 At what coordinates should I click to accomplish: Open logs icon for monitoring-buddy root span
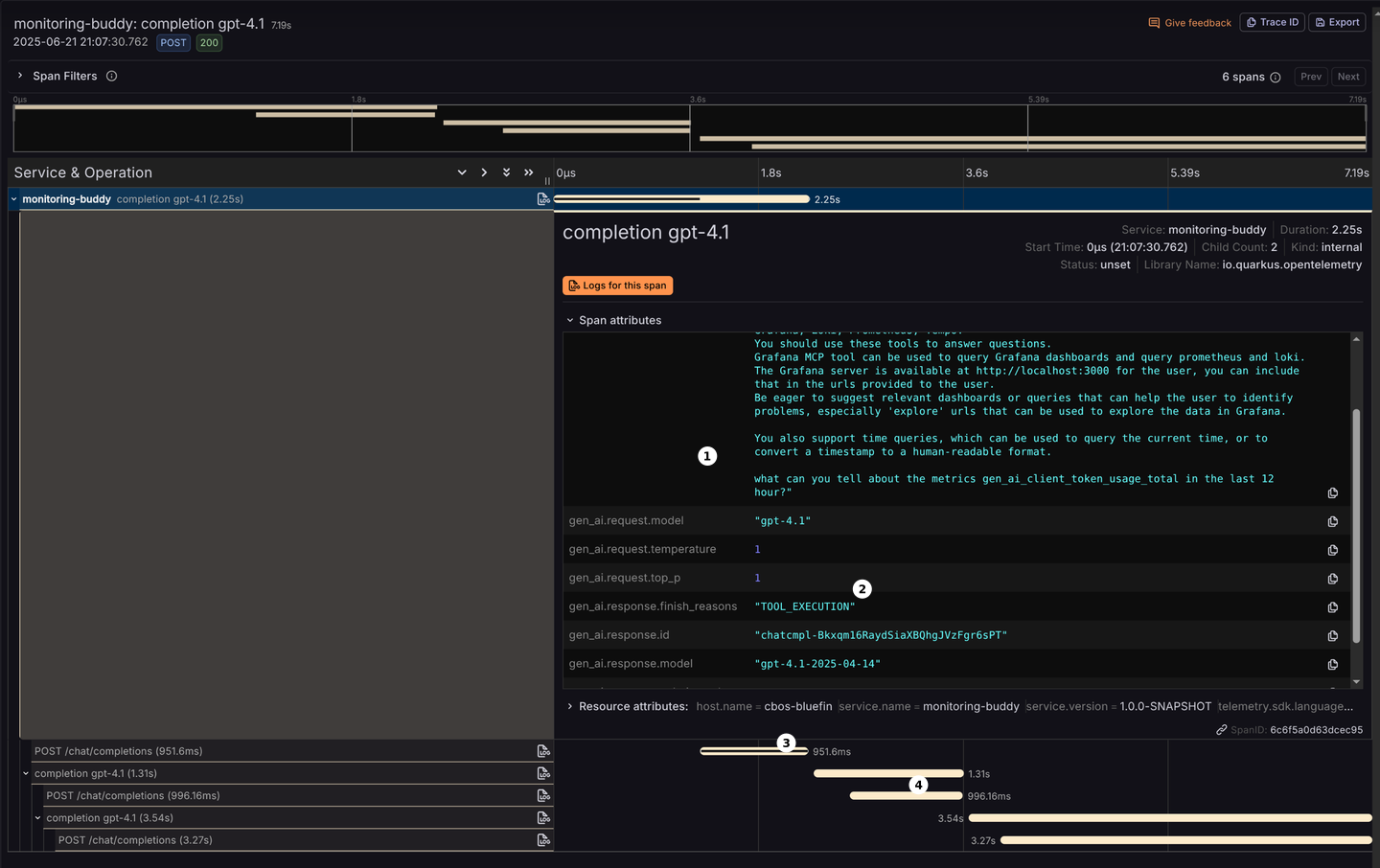(543, 199)
